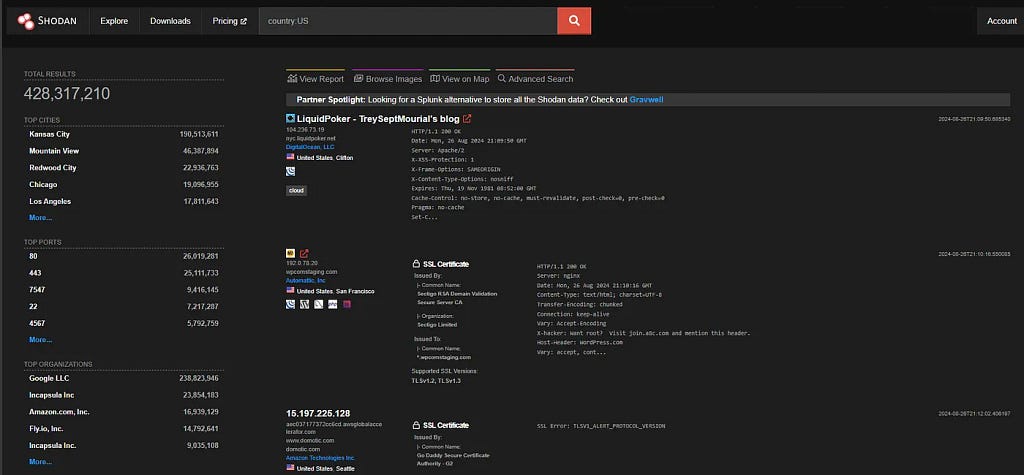Open Browse Images tab
Screen dimensions: 1024x475
click(x=388, y=78)
